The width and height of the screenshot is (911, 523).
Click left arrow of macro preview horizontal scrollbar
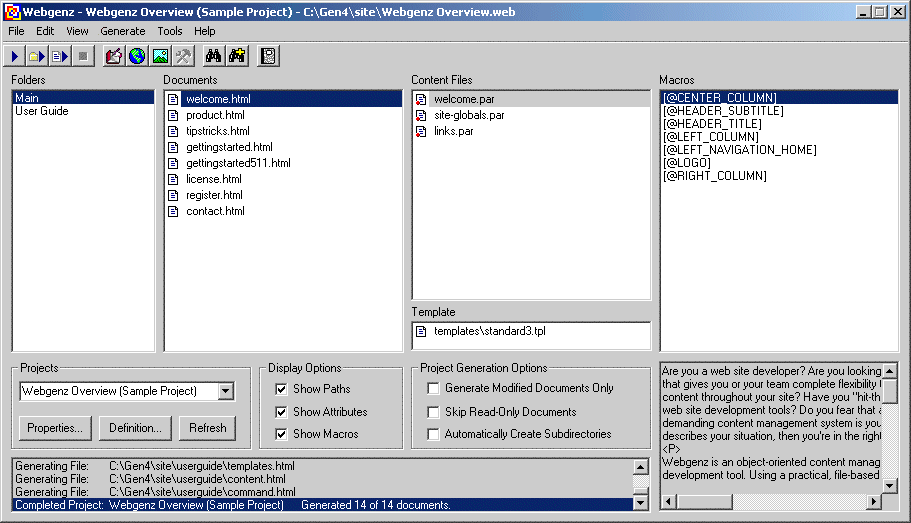pyautogui.click(x=669, y=501)
